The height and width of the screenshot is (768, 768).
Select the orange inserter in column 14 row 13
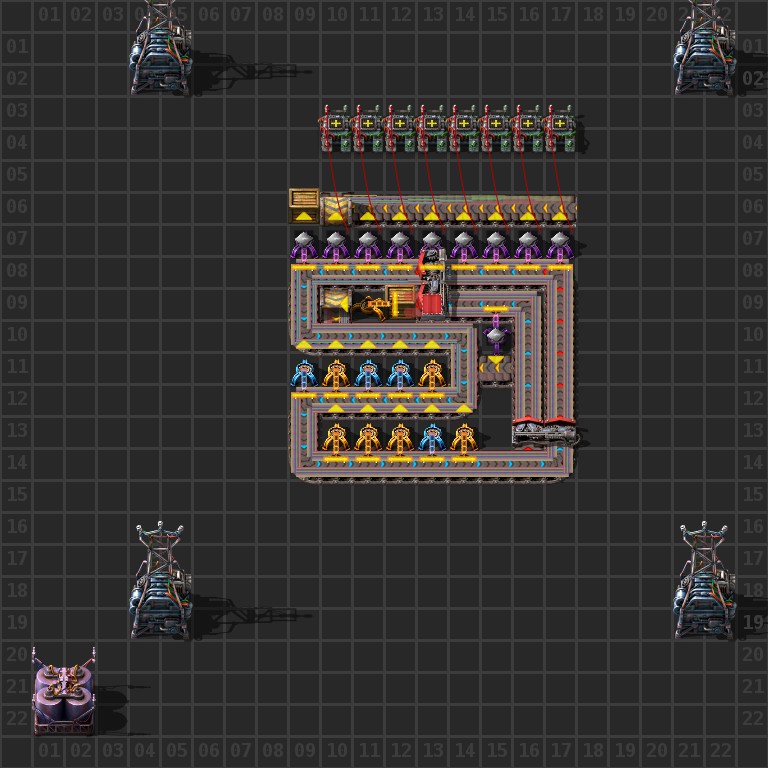(463, 439)
